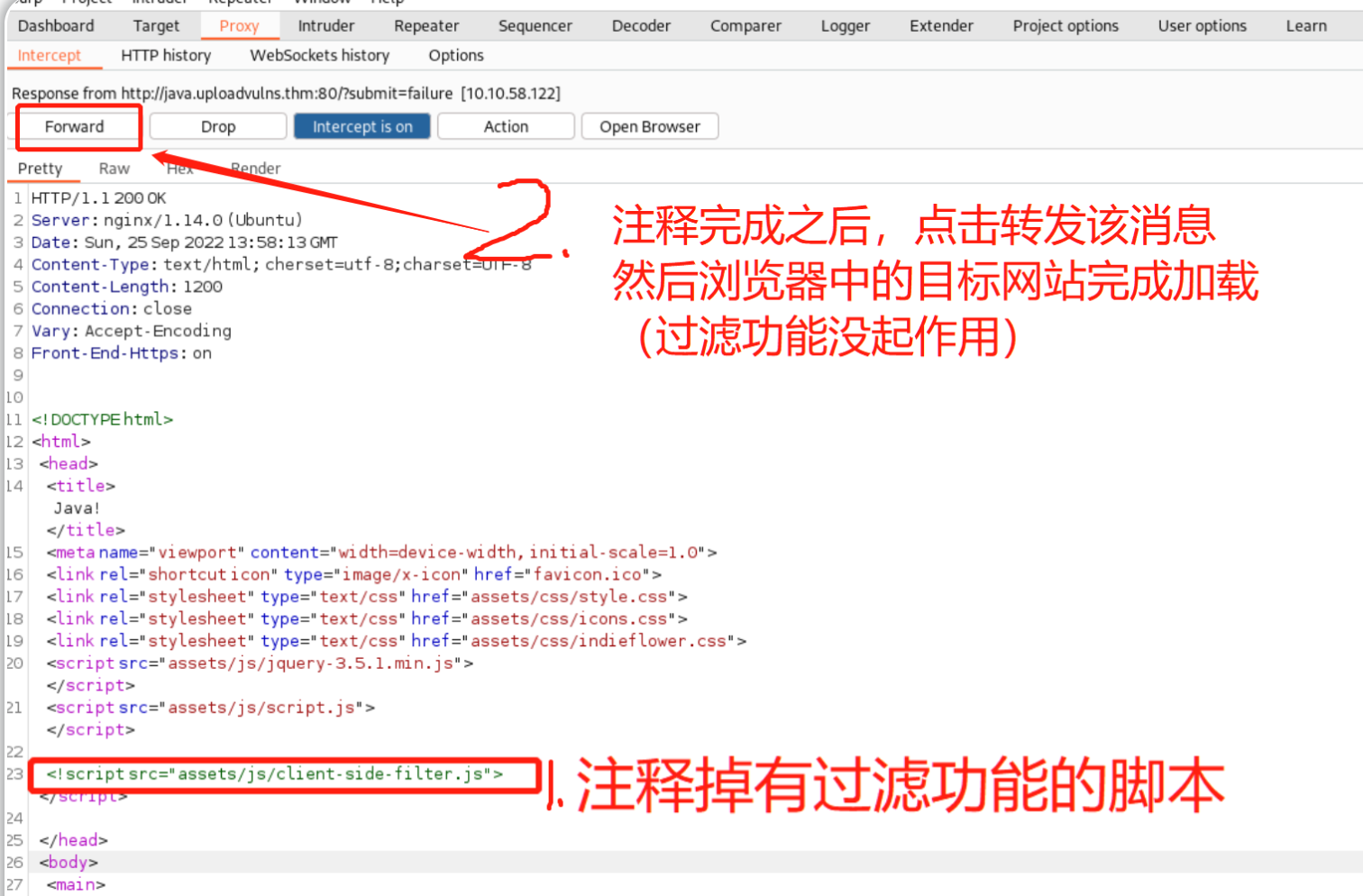
Task: Switch to the Decoder tab
Action: 641,26
